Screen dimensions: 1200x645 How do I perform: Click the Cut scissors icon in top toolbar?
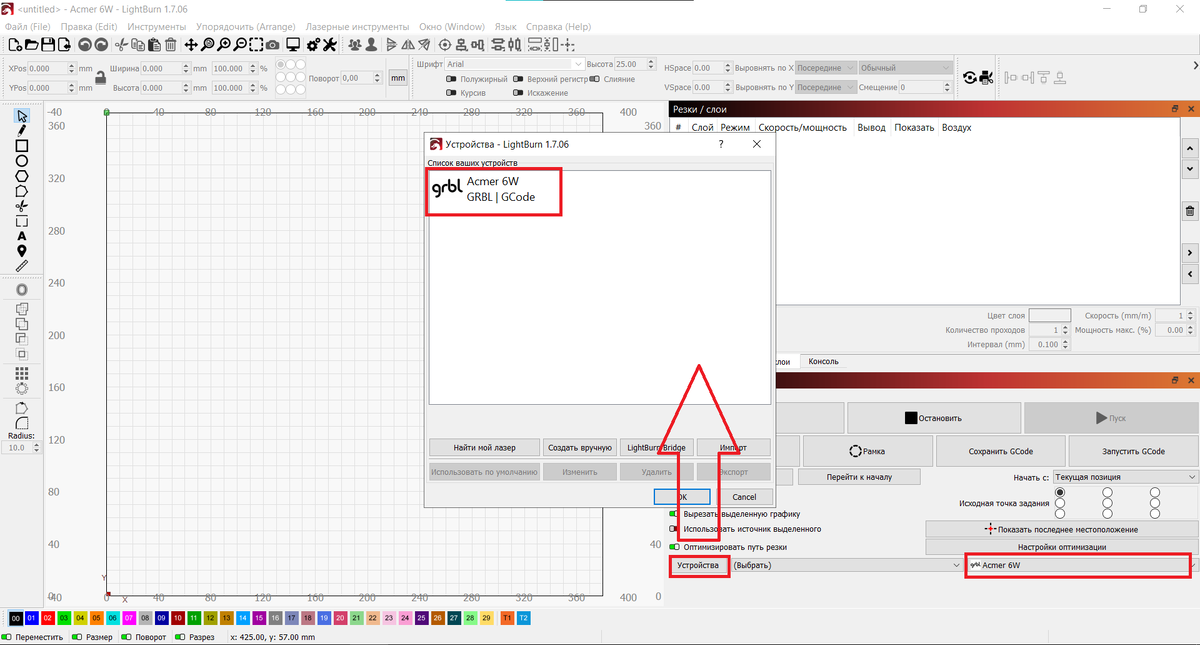(x=122, y=45)
